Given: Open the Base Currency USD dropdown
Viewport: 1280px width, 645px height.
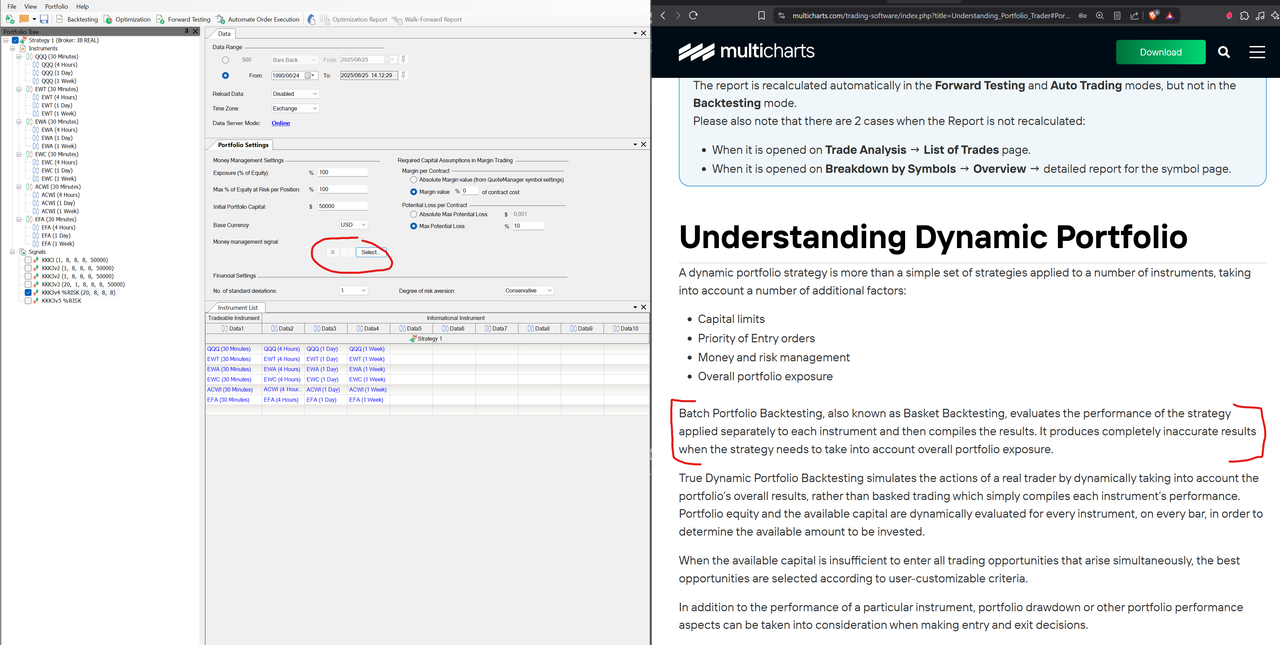Looking at the screenshot, I should (353, 225).
